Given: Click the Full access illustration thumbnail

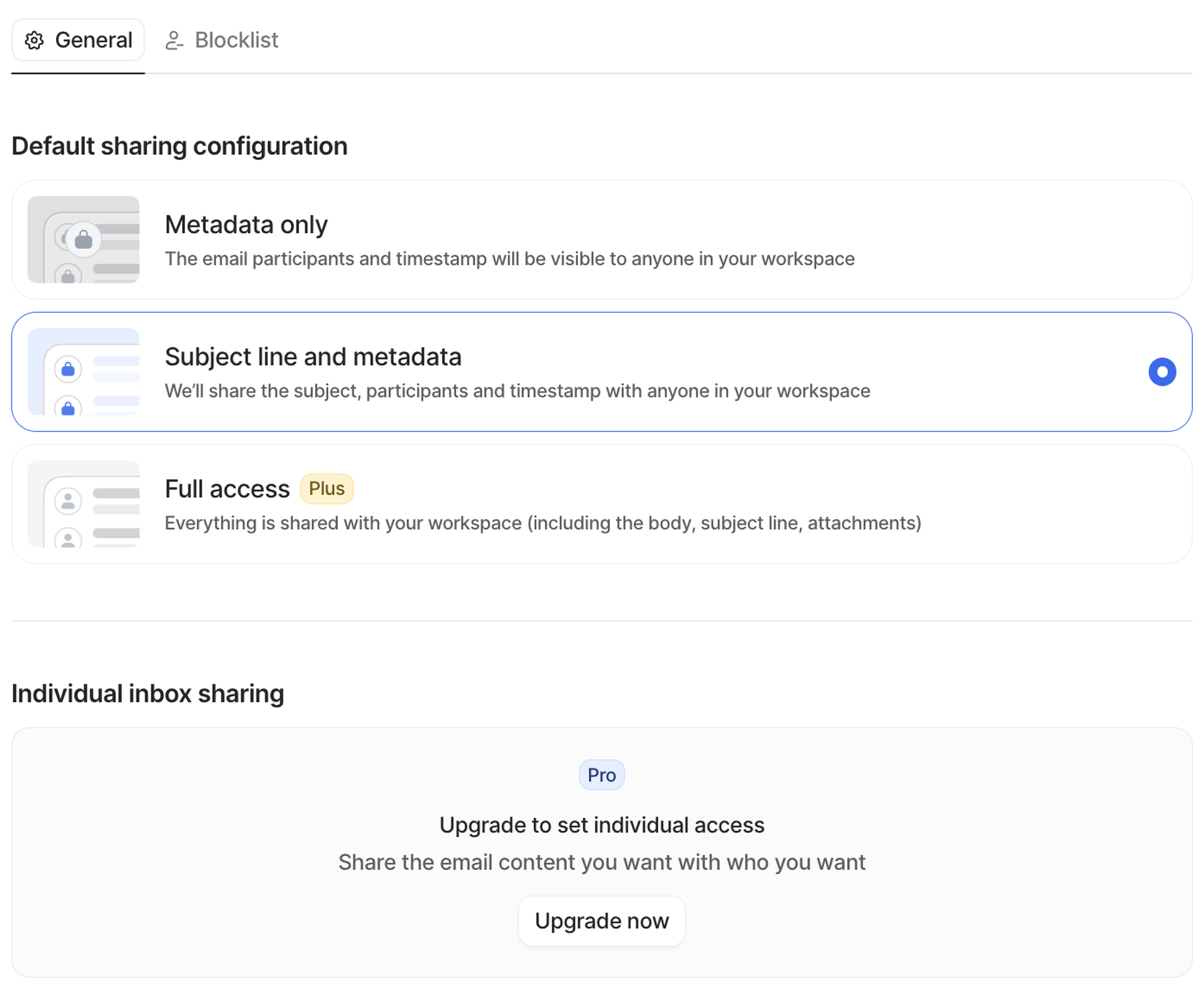Looking at the screenshot, I should 84,503.
